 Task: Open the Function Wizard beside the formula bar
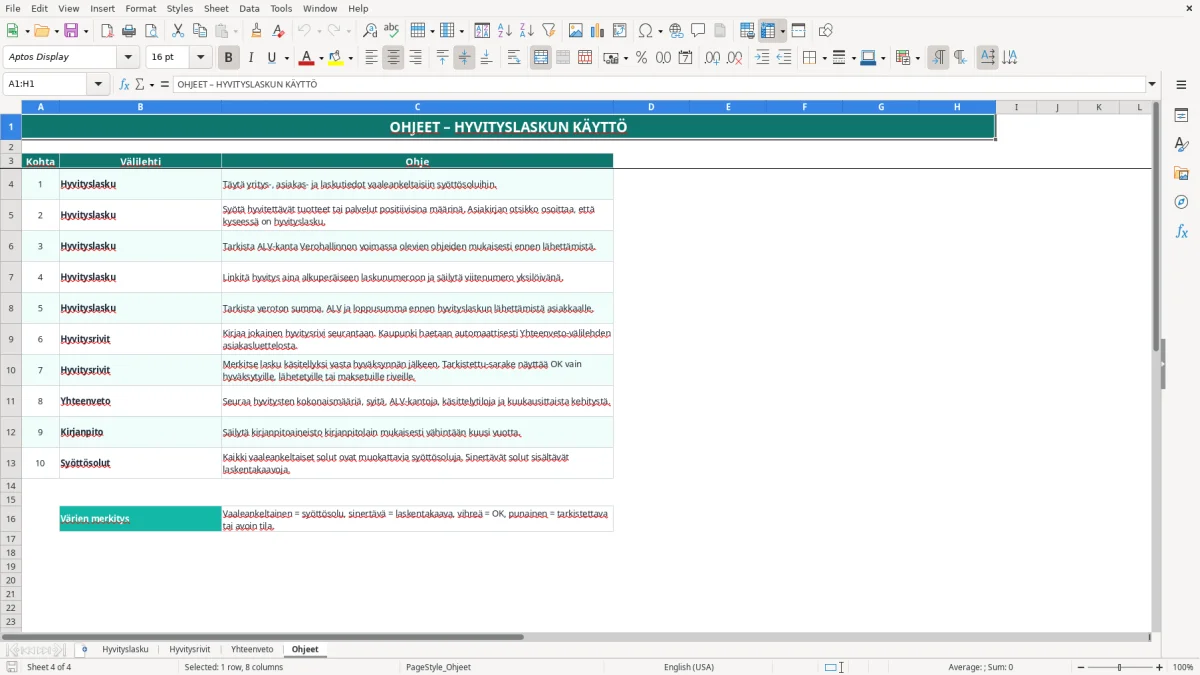125,84
